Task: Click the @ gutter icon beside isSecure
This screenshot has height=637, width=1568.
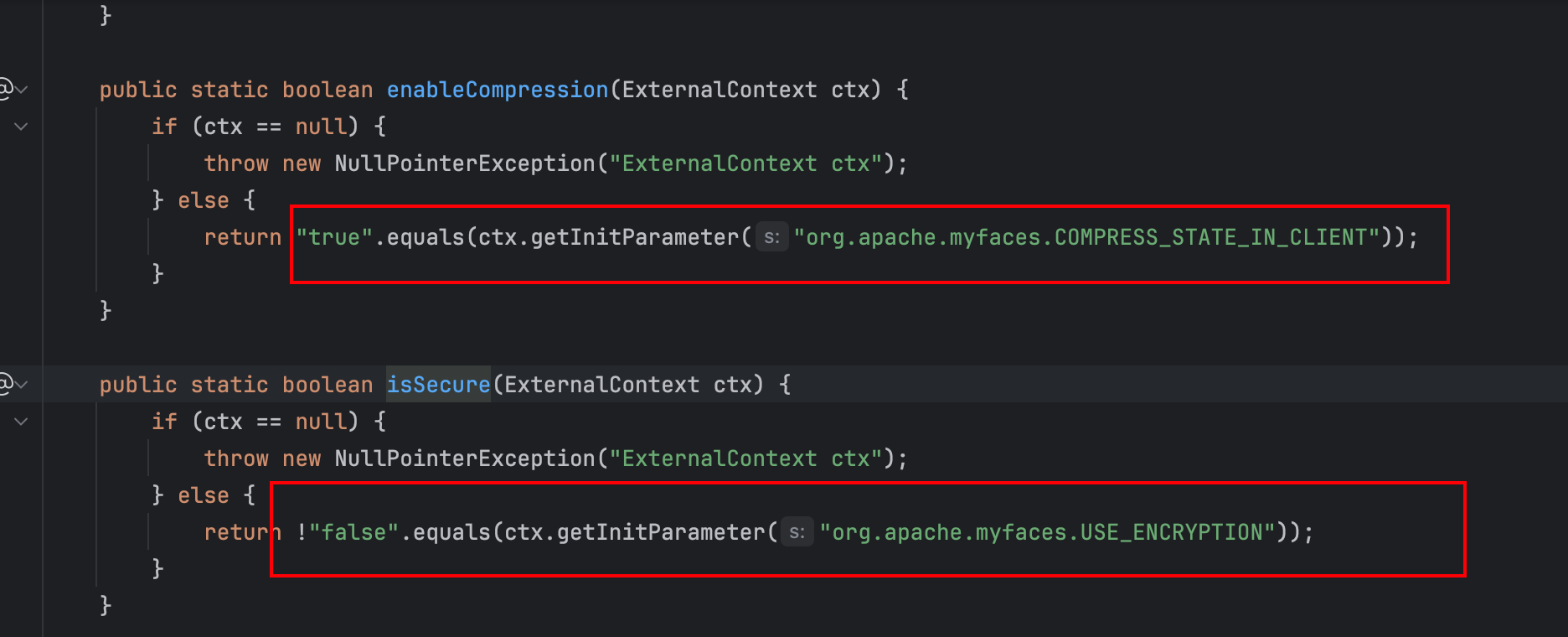Action: (5, 384)
